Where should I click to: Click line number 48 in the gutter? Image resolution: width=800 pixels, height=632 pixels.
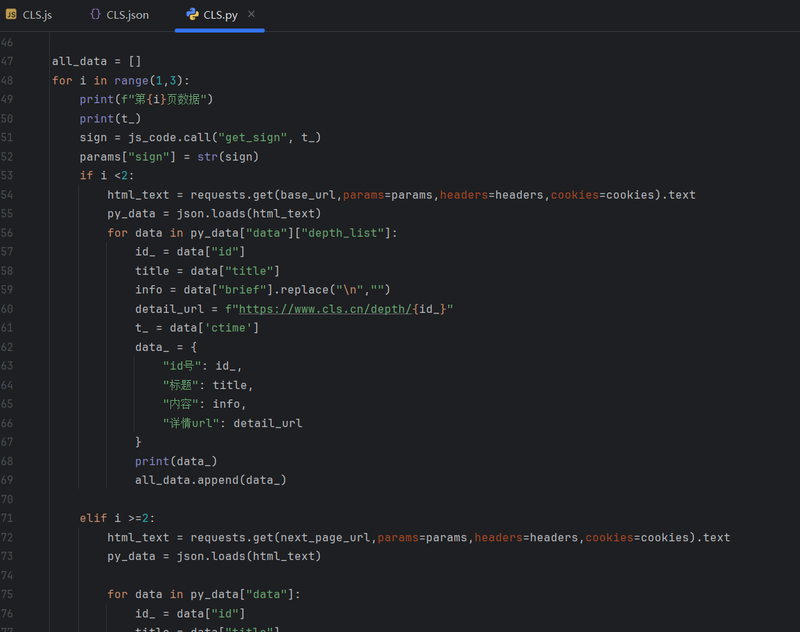click(7, 80)
